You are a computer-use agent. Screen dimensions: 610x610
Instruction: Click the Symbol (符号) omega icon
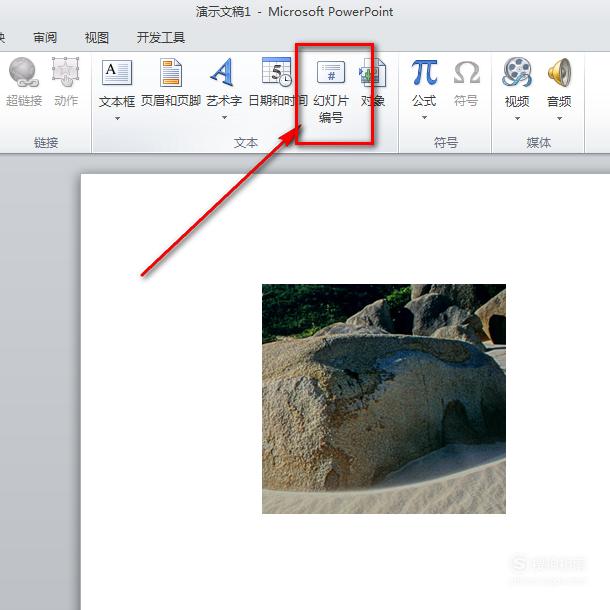[466, 72]
